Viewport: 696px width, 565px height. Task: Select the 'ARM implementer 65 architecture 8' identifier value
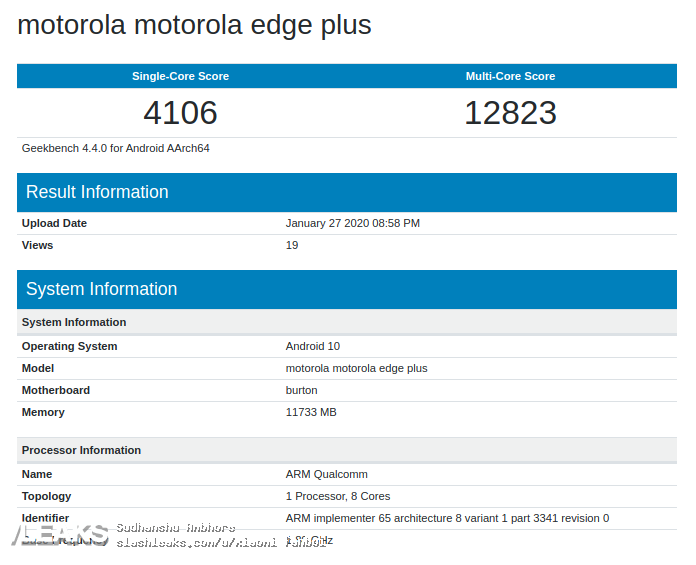[x=447, y=518]
